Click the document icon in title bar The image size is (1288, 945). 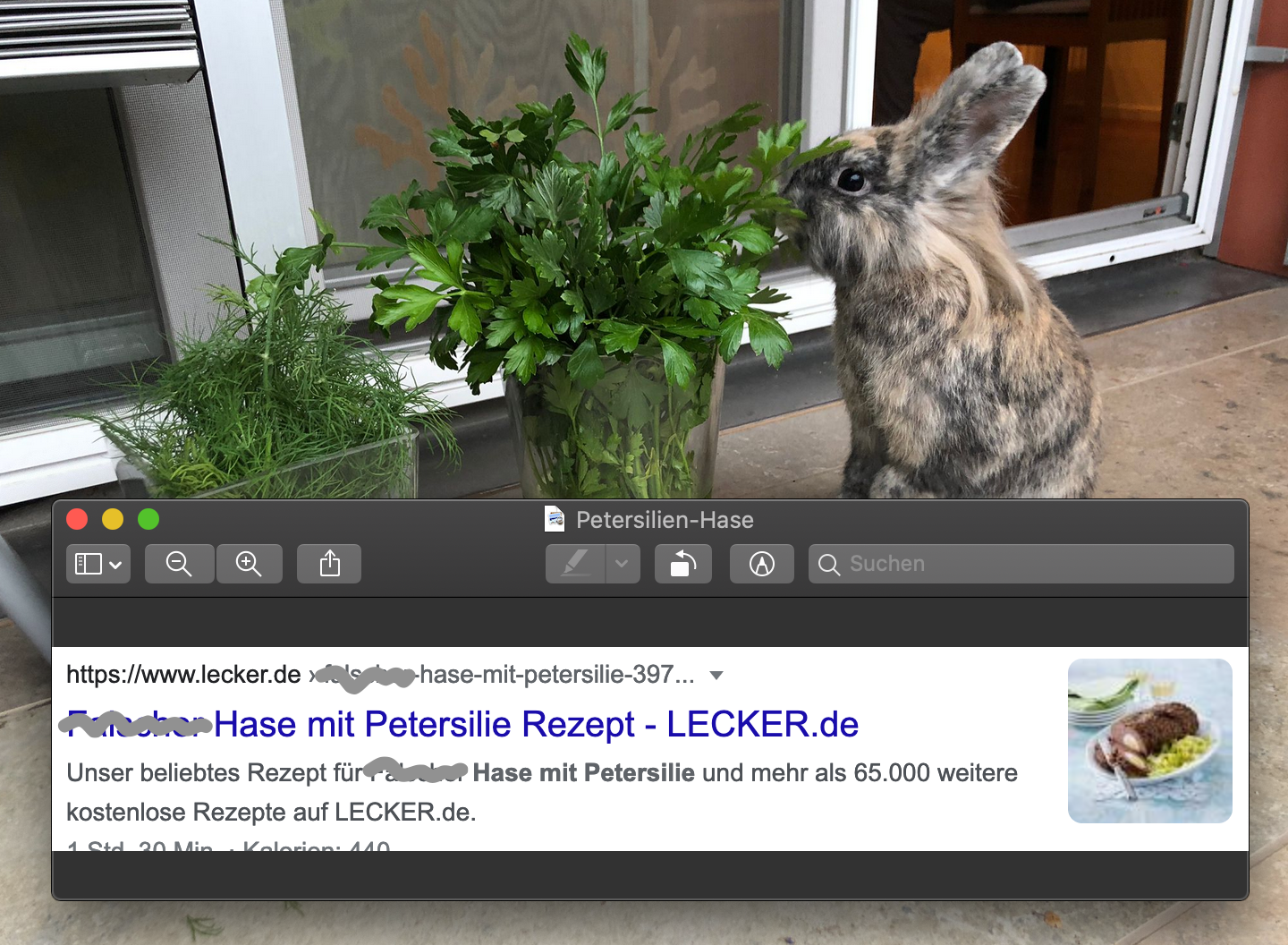click(x=555, y=519)
